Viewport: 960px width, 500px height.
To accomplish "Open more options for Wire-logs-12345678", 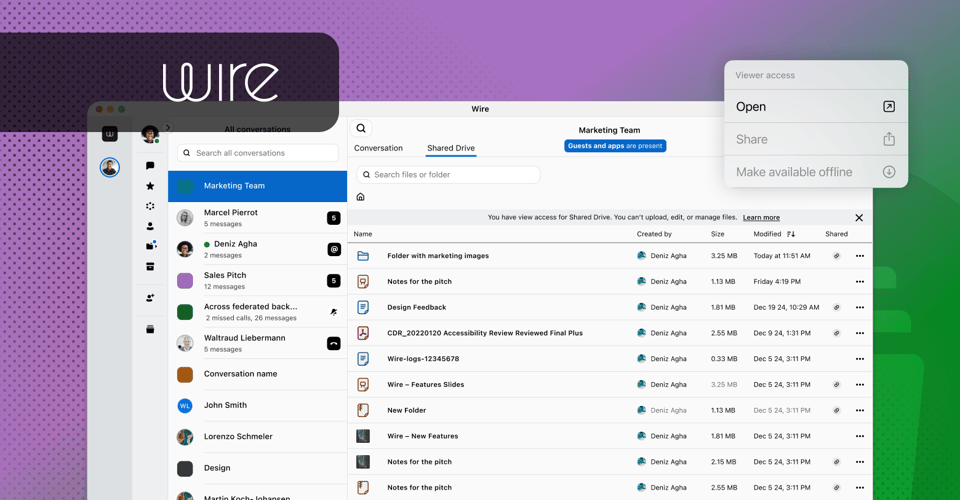I will pyautogui.click(x=860, y=359).
